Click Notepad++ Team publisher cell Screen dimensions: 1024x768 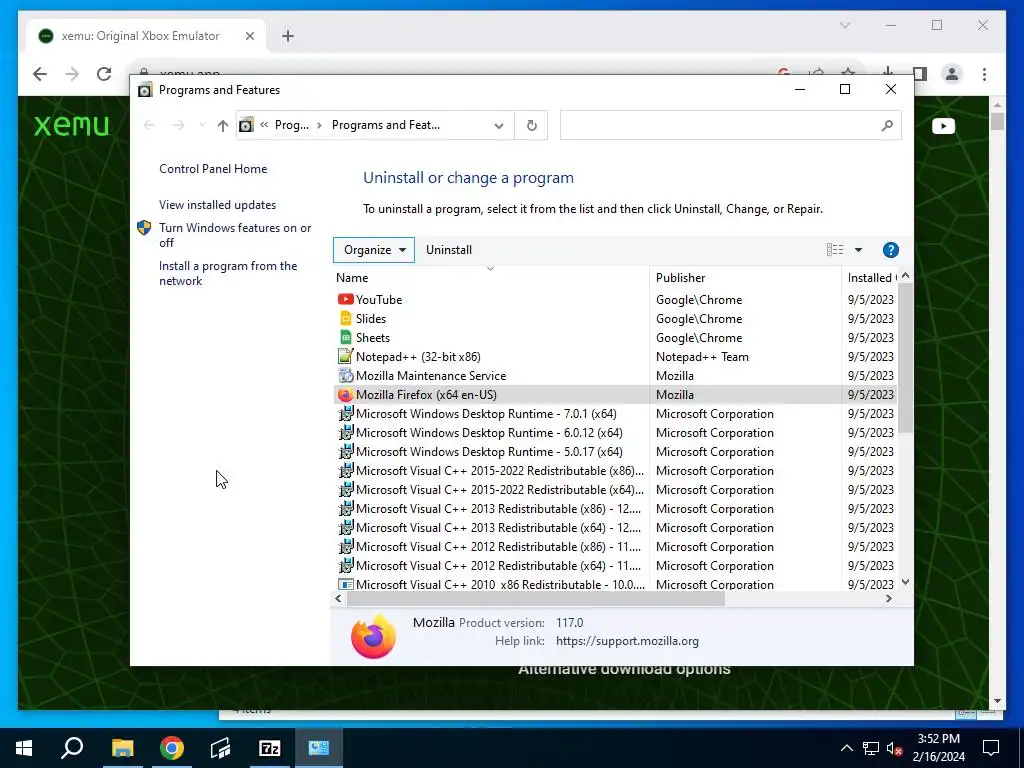click(x=702, y=357)
